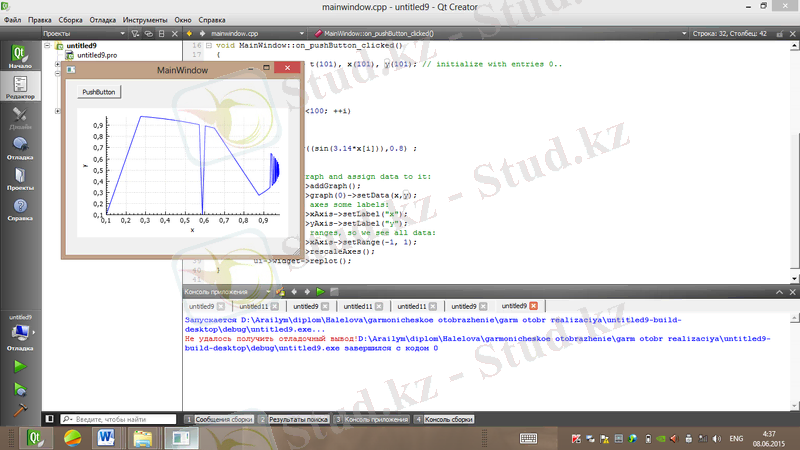The image size is (800, 450).
Task: Toggle the sidebar visibility button
Action: (49, 419)
